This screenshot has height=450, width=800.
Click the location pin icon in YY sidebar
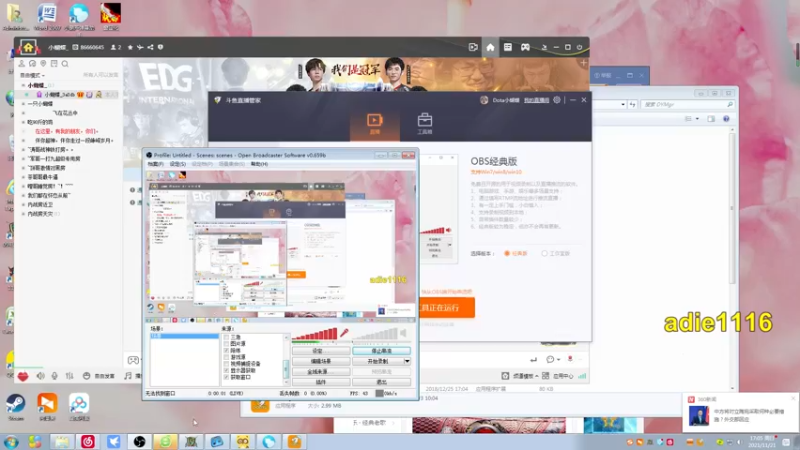[43, 64]
